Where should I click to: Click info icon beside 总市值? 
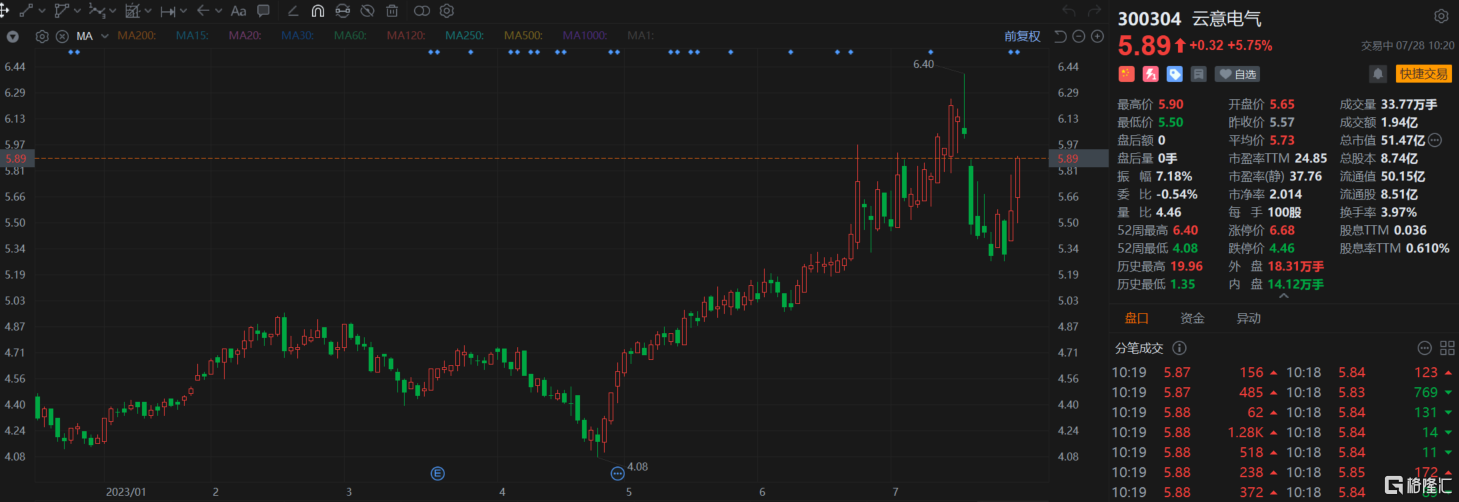point(1435,140)
